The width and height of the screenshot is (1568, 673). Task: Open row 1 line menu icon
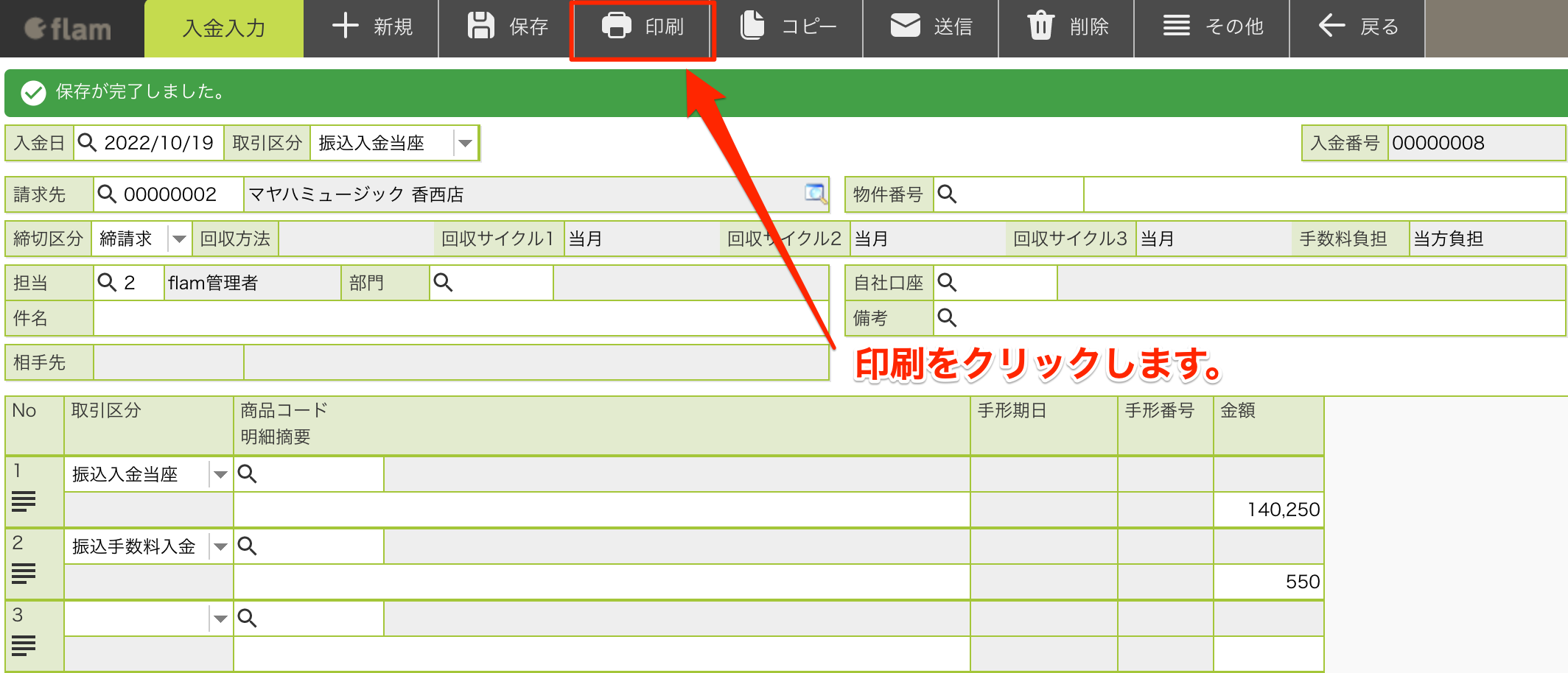point(24,501)
